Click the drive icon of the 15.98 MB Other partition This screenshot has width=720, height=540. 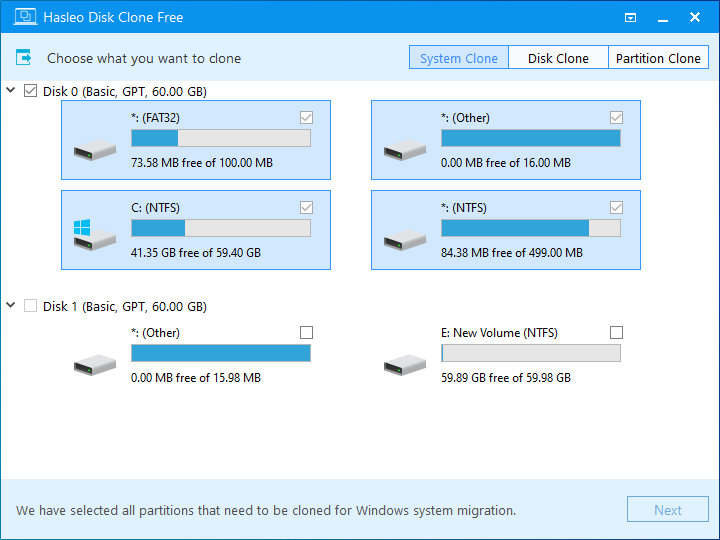(95, 365)
